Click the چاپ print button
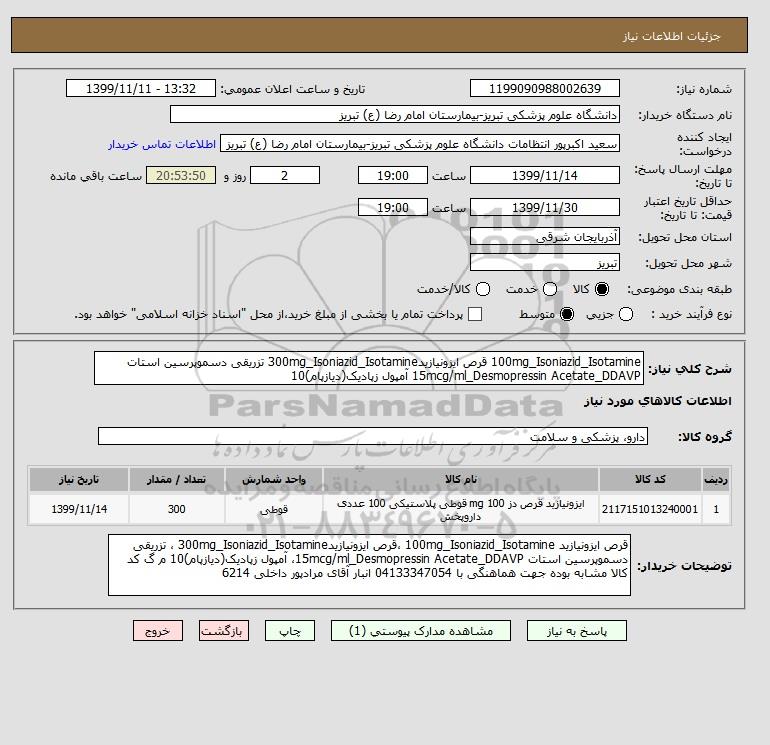The image size is (770, 745). click(290, 631)
